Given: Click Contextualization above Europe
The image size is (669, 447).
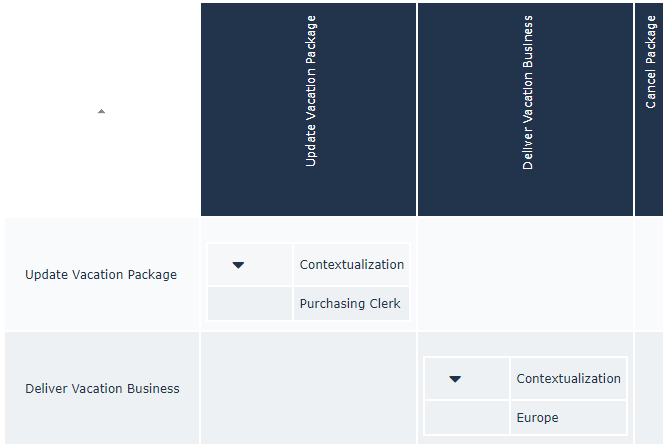Looking at the screenshot, I should (568, 379).
